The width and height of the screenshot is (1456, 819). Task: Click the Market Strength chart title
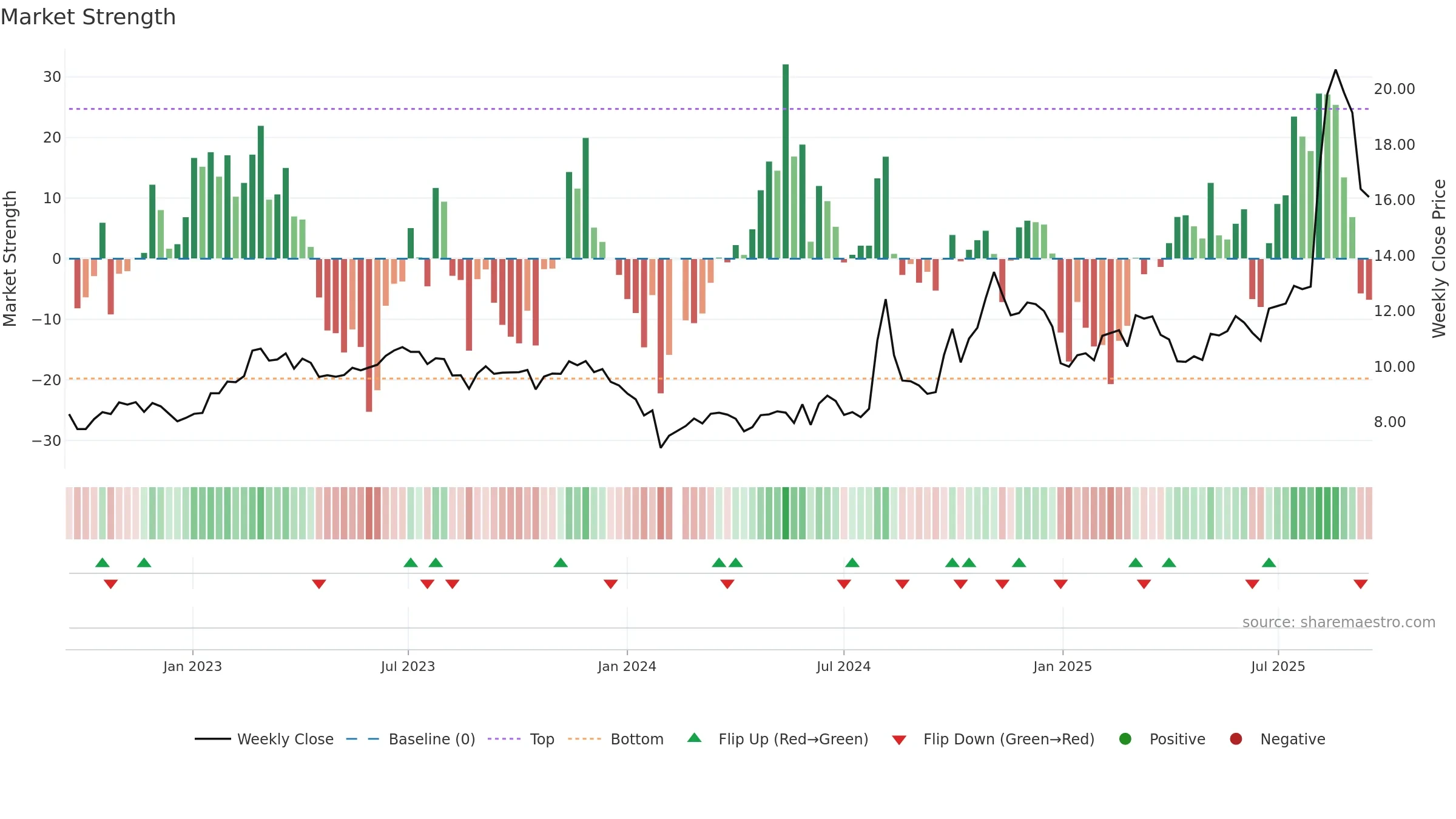click(88, 17)
